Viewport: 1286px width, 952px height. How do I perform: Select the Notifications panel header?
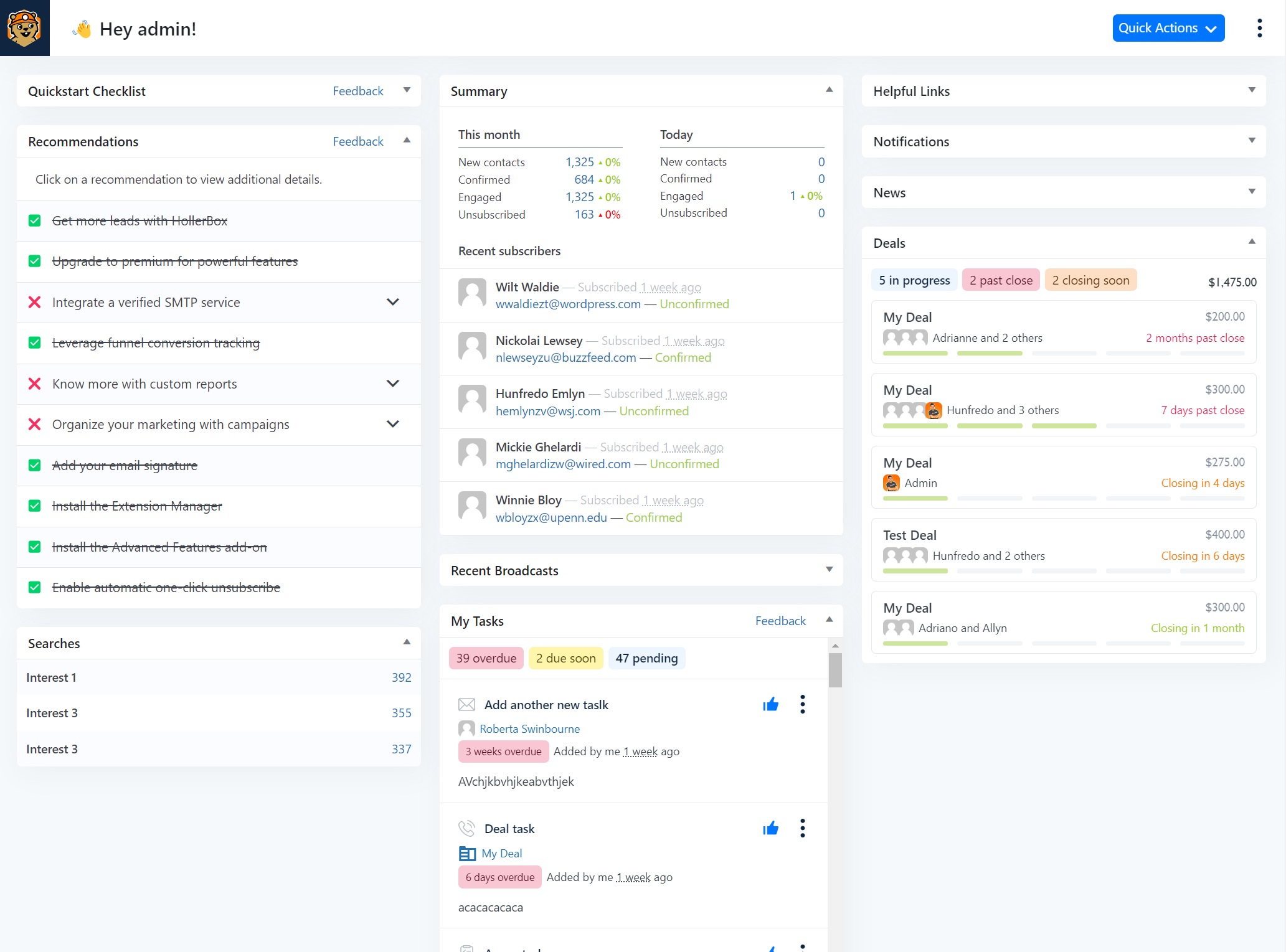point(1064,141)
